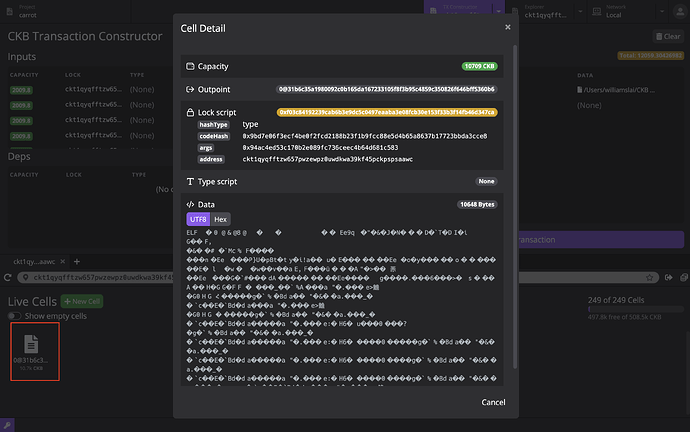Close the ckt1qy...aawc tab
The height and width of the screenshot is (432, 690).
click(x=62, y=261)
